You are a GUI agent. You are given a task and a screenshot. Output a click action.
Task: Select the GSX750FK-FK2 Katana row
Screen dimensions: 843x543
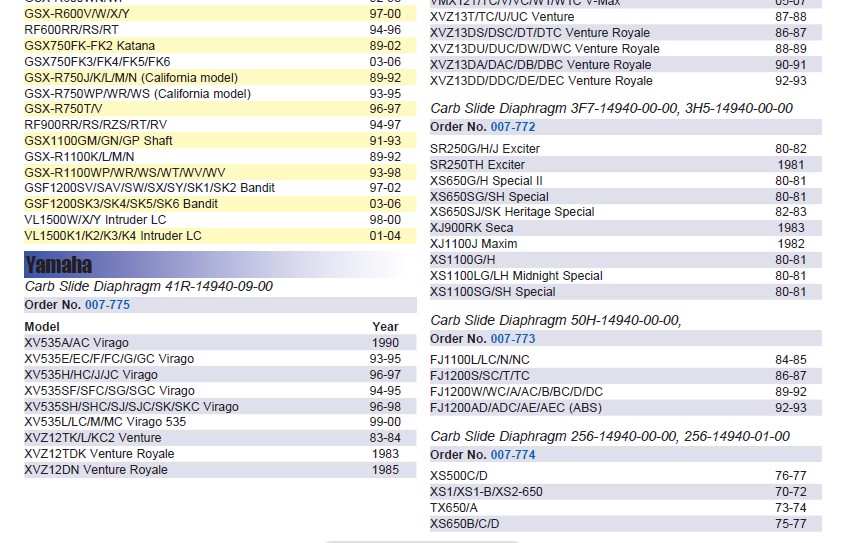(220, 46)
